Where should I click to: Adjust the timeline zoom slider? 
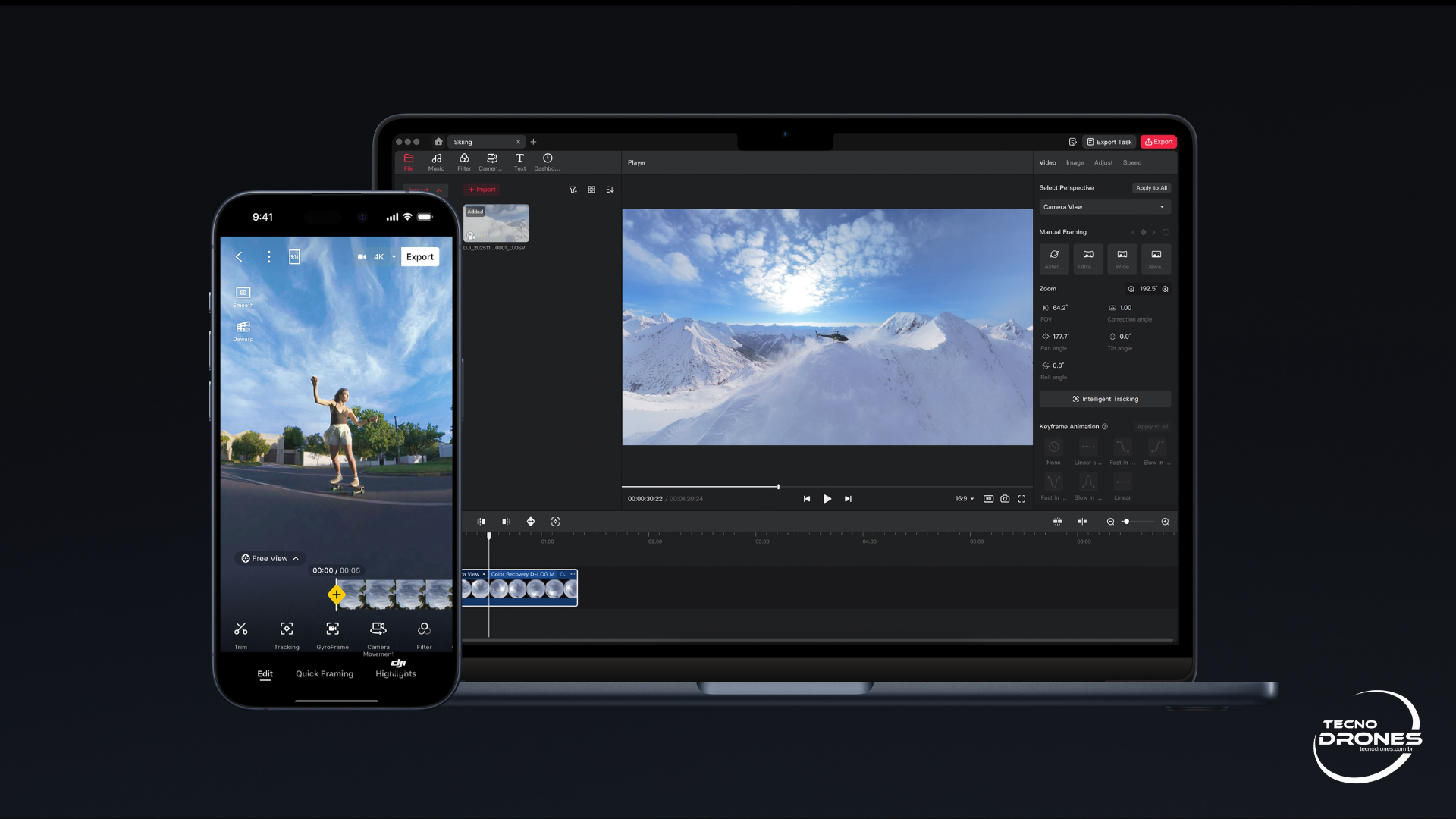(1127, 522)
